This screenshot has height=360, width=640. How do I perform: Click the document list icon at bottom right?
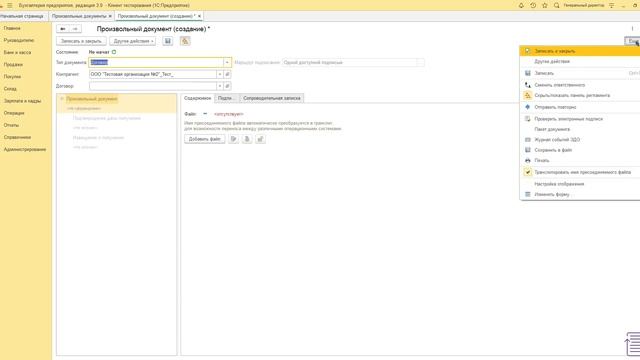[633, 344]
